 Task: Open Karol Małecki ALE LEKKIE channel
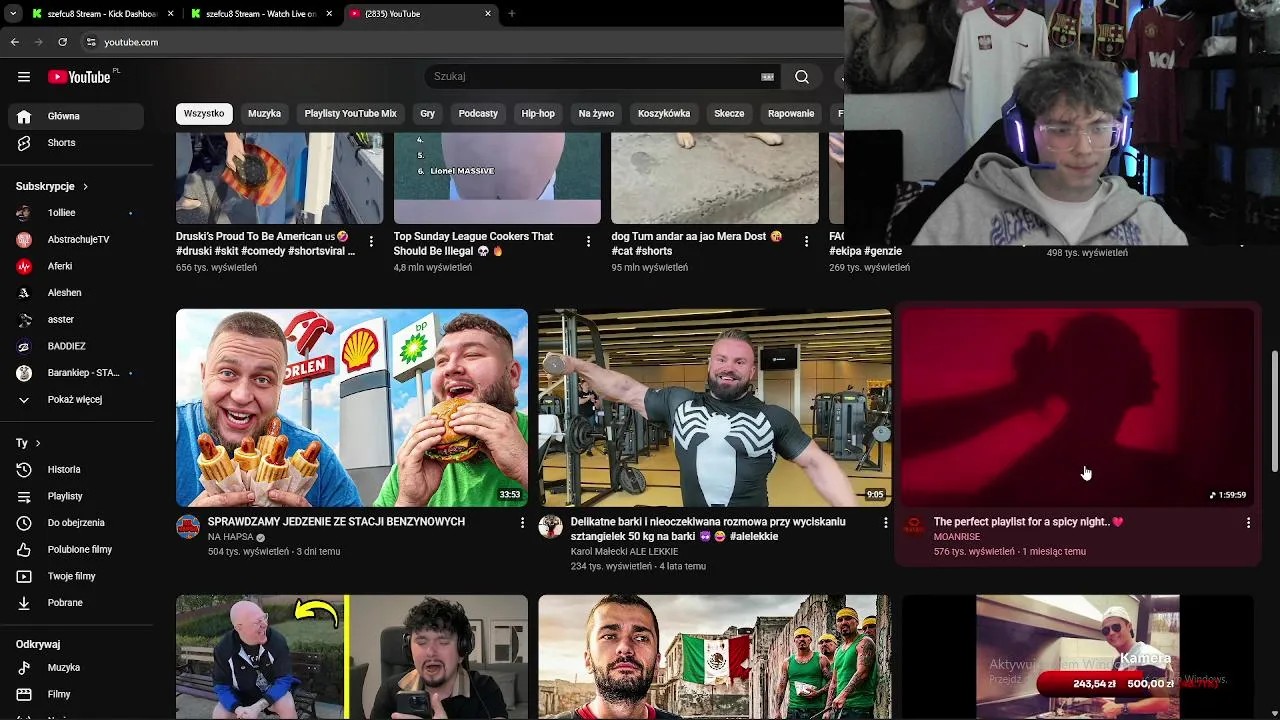(x=624, y=552)
